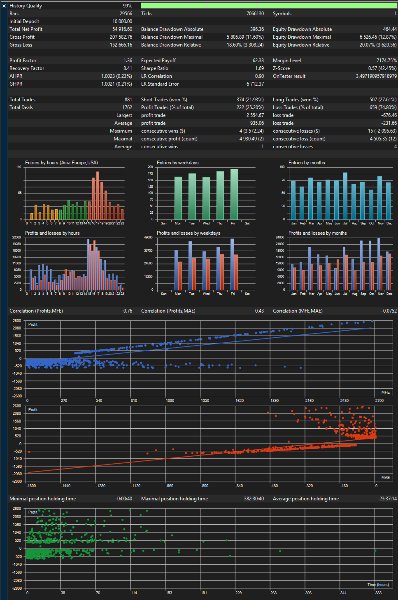Select the Z-Score label
398x600 pixels.
(x=281, y=68)
